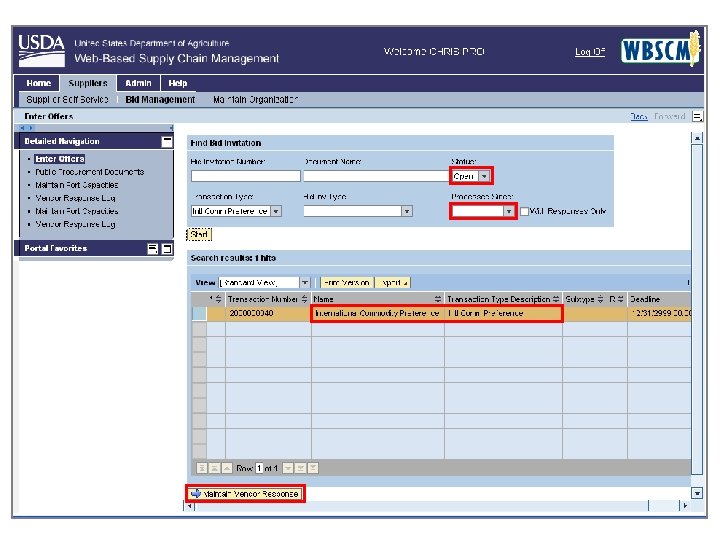Image resolution: width=720 pixels, height=540 pixels.
Task: Click navigation panel left arrow icon
Action: [x=22, y=128]
